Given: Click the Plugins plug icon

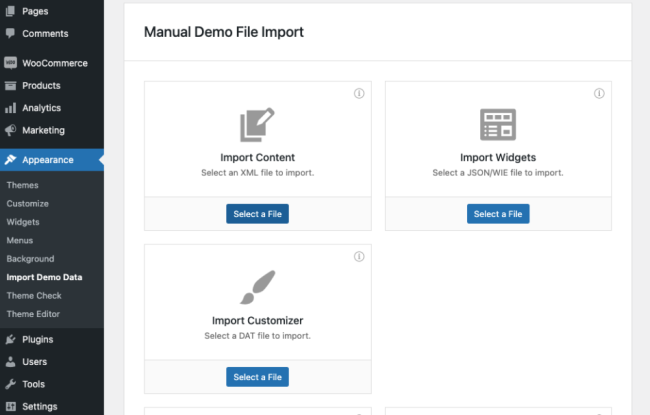Looking at the screenshot, I should tap(10, 339).
